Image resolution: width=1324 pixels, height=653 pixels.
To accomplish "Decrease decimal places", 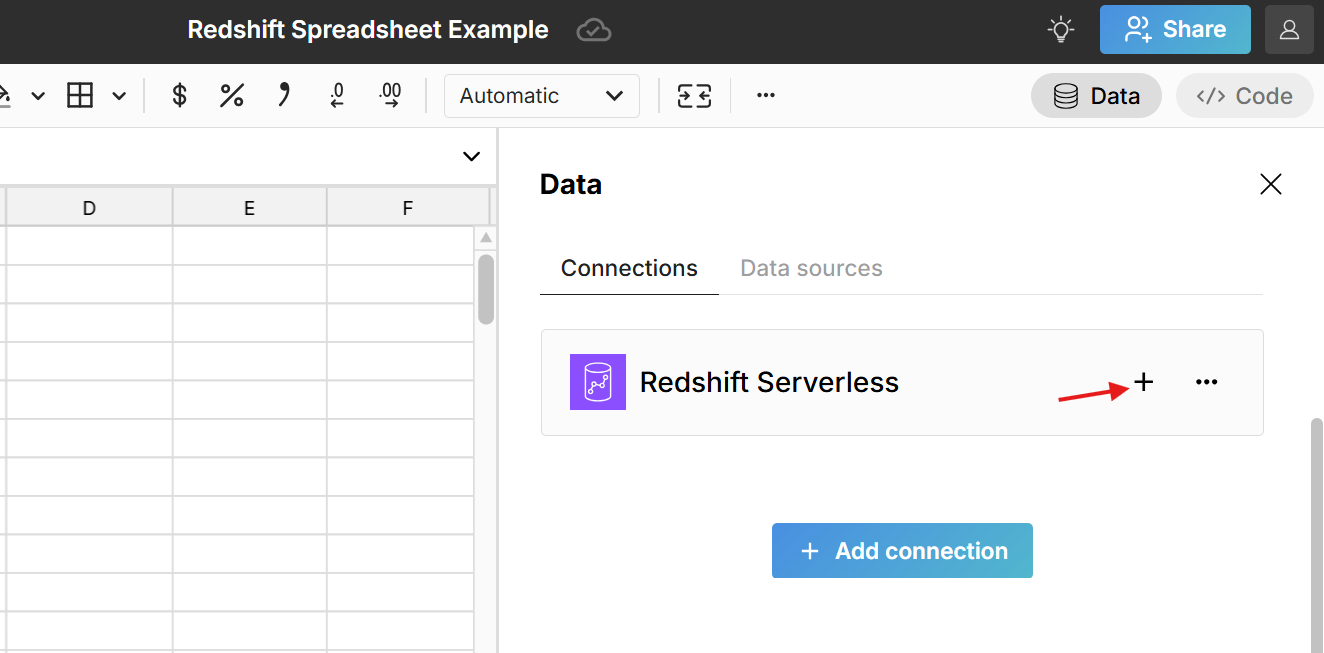I will tap(336, 95).
